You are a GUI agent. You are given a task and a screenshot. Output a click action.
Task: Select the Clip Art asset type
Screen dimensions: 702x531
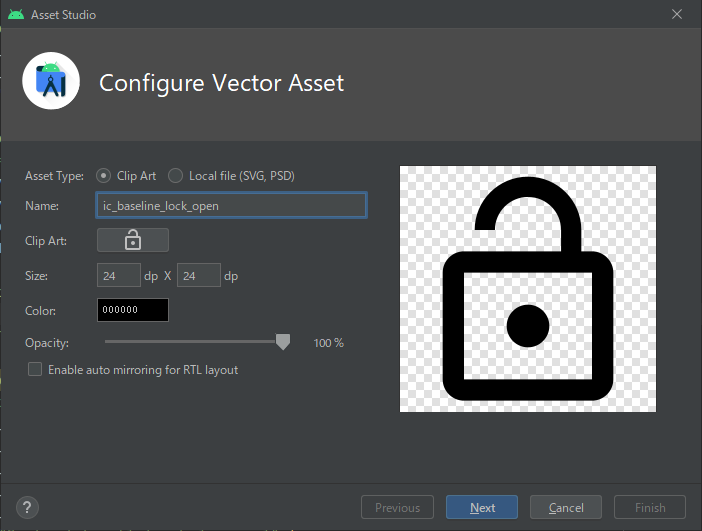pyautogui.click(x=103, y=176)
